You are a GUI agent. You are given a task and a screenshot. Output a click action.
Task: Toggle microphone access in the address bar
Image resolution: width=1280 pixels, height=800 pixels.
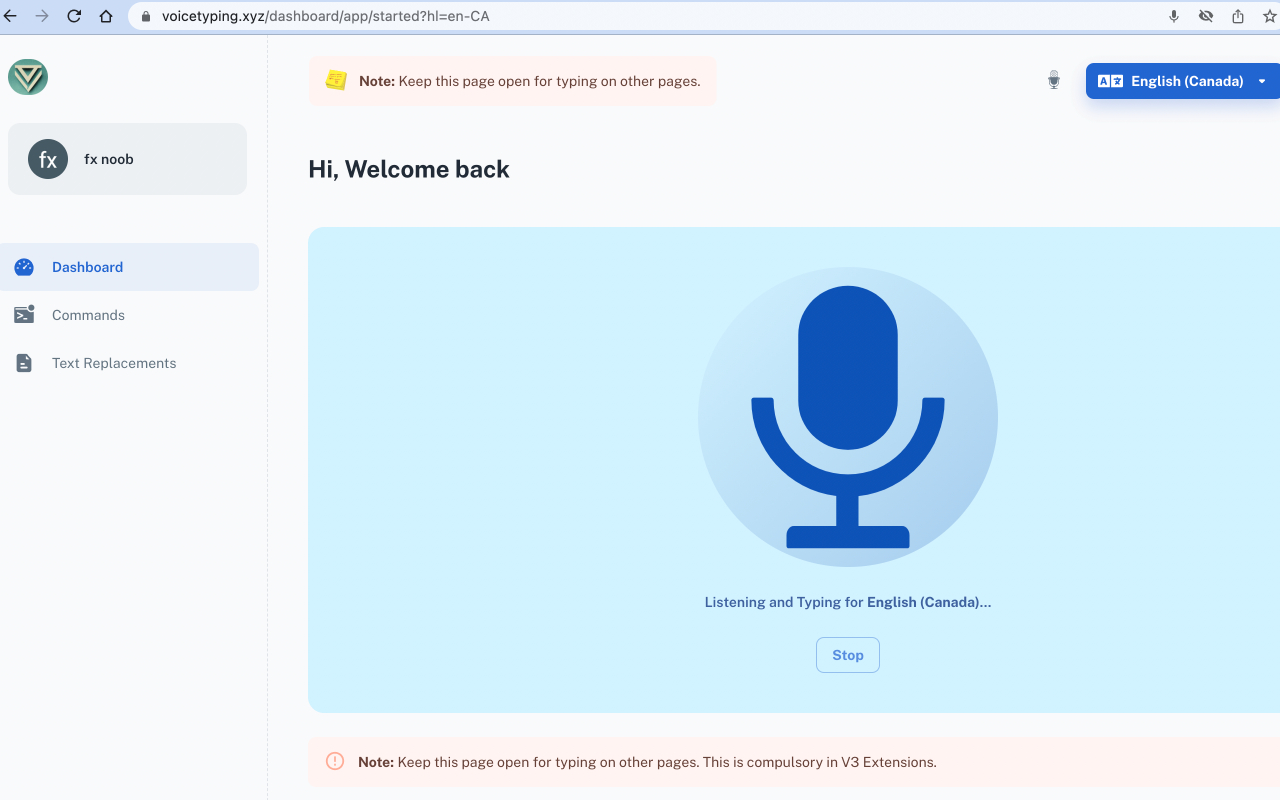tap(1173, 16)
